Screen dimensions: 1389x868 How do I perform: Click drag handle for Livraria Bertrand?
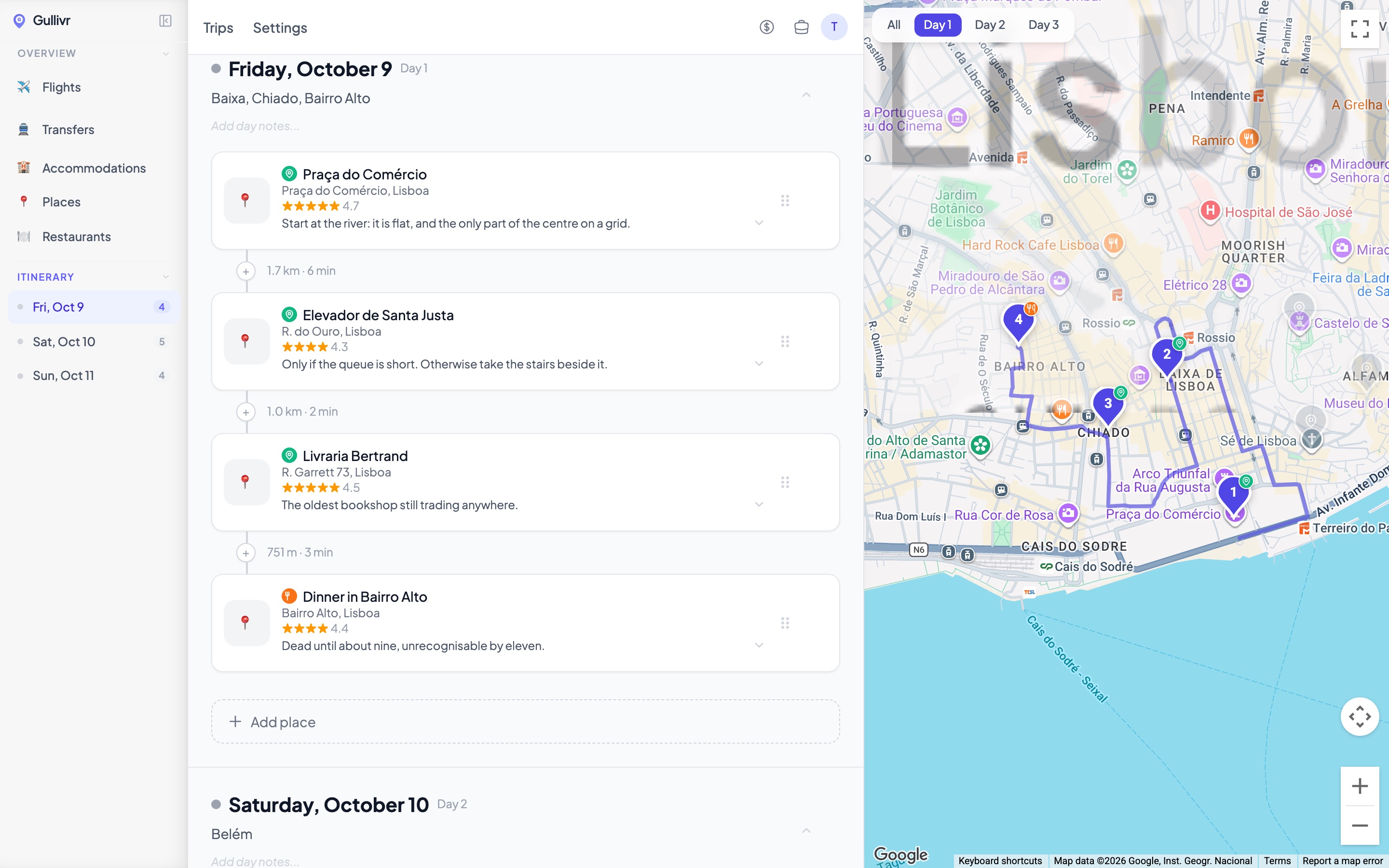(x=785, y=482)
